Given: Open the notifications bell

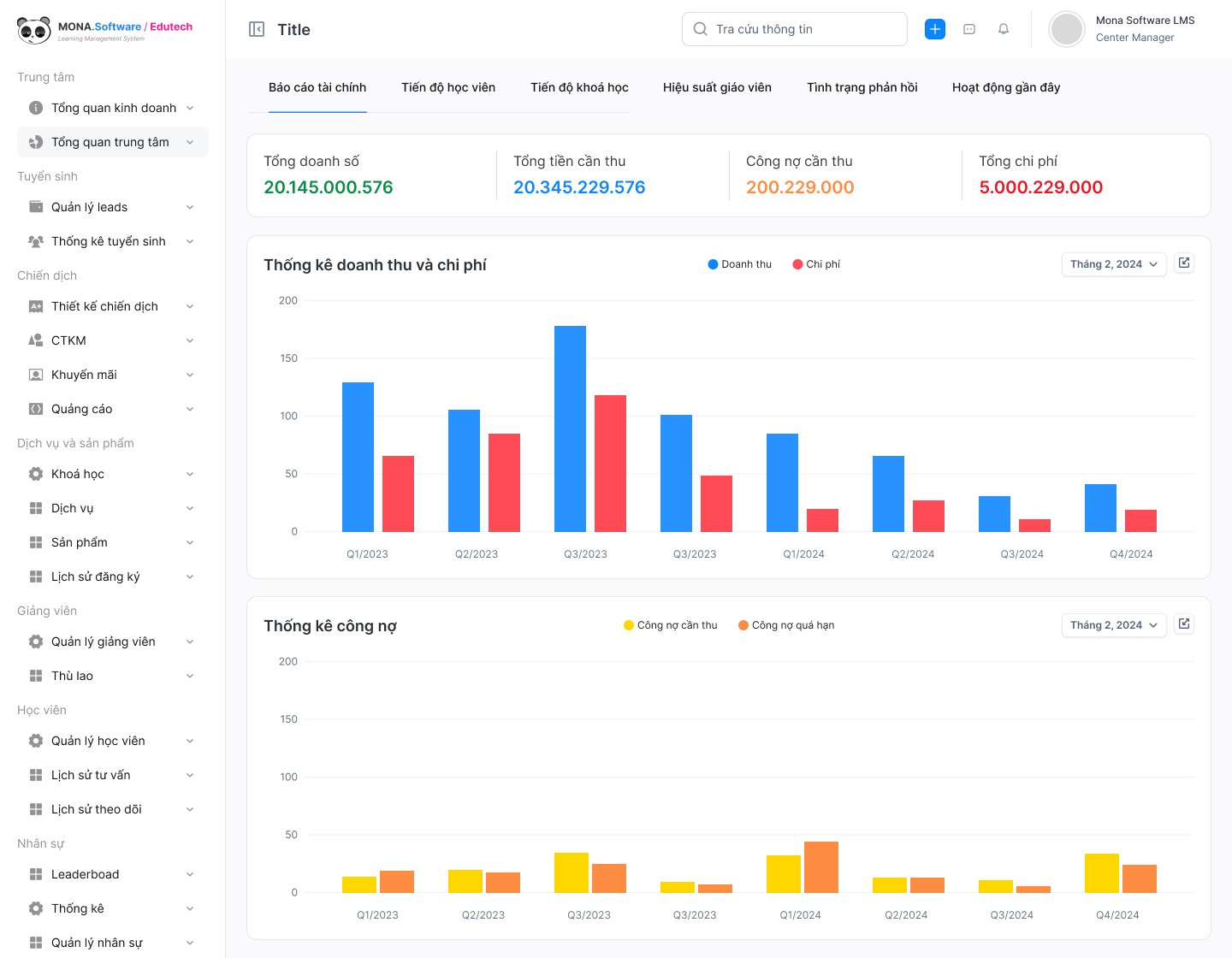Looking at the screenshot, I should tap(1004, 29).
